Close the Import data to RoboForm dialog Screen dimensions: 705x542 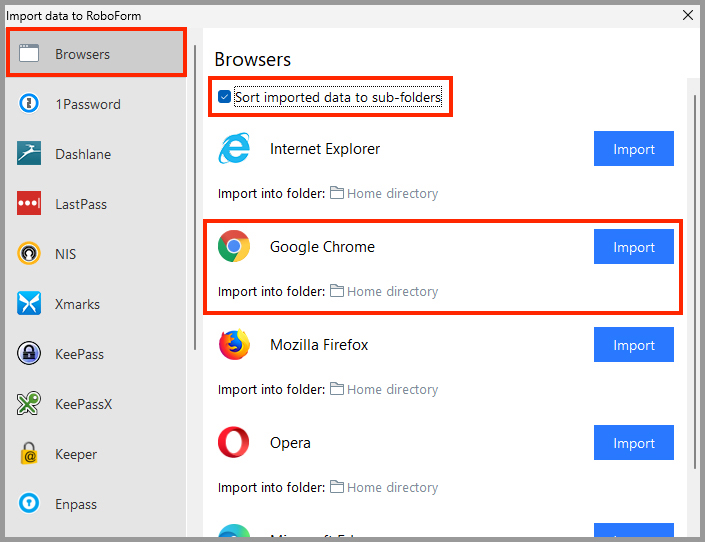[688, 14]
